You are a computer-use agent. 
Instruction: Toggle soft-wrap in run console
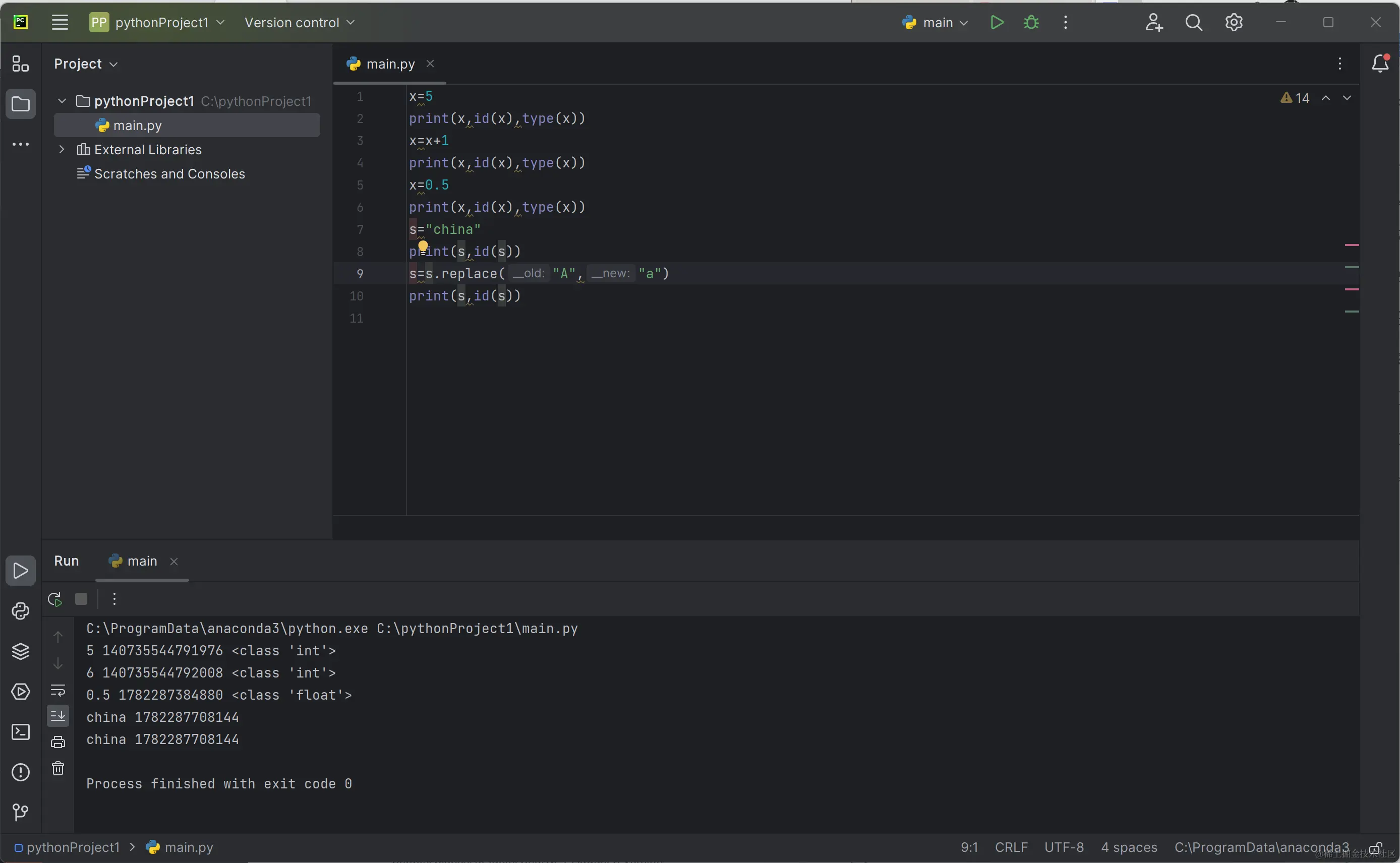point(58,690)
